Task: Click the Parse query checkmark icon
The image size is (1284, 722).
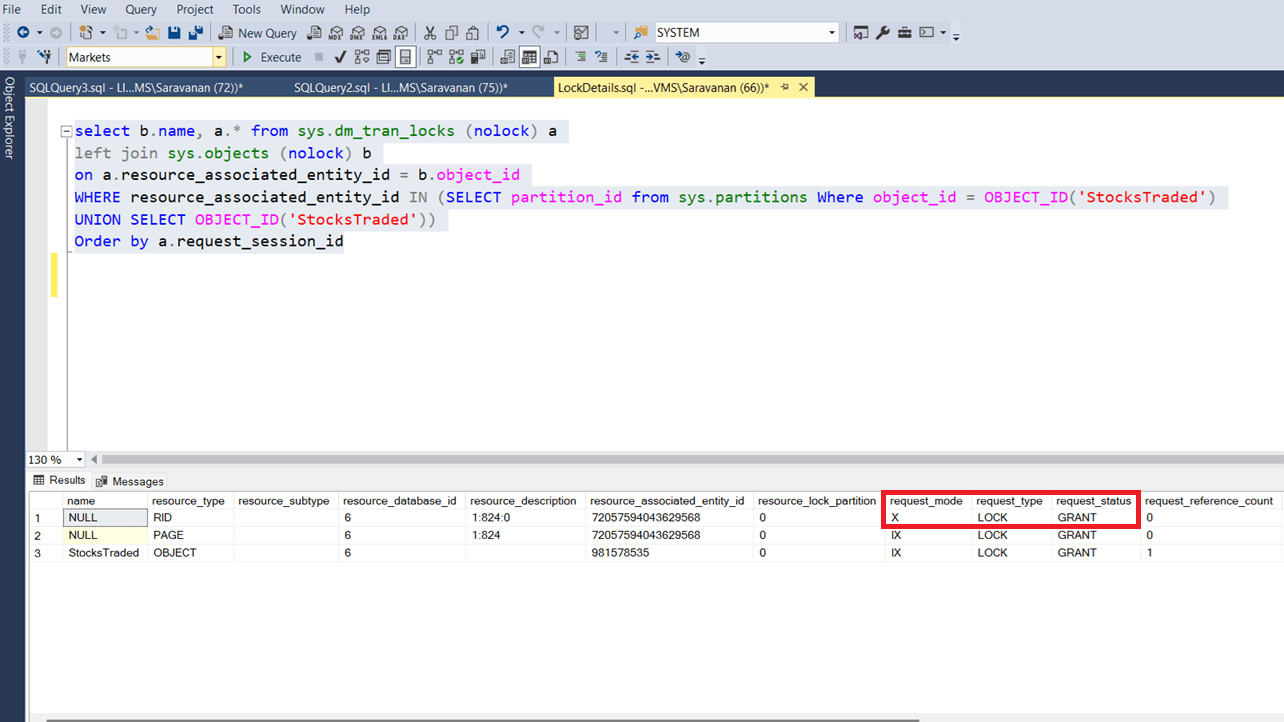Action: [340, 57]
